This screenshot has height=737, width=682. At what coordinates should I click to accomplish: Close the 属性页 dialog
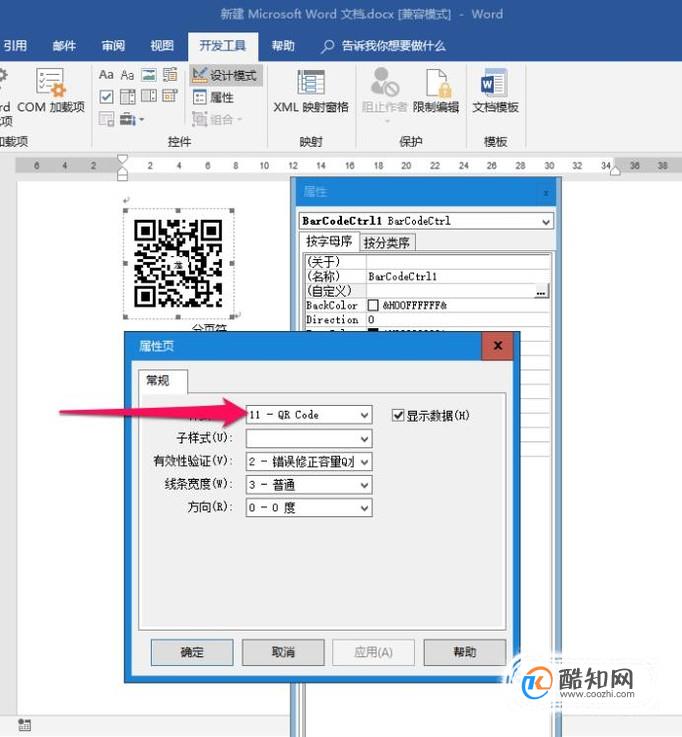498,346
